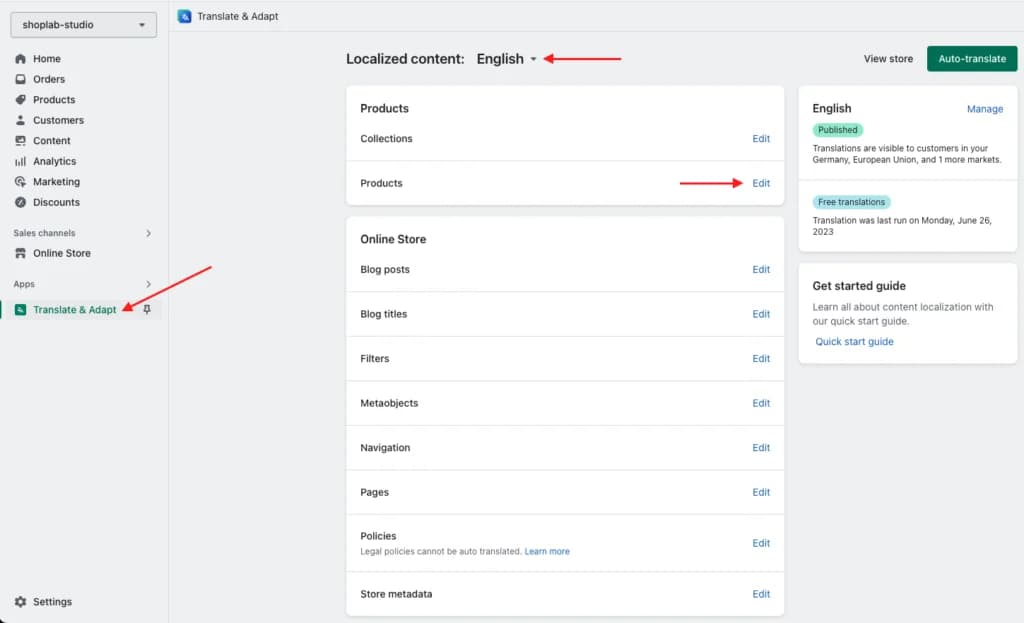
Task: Open the shoplab-studio store switcher dropdown
Action: coord(84,25)
